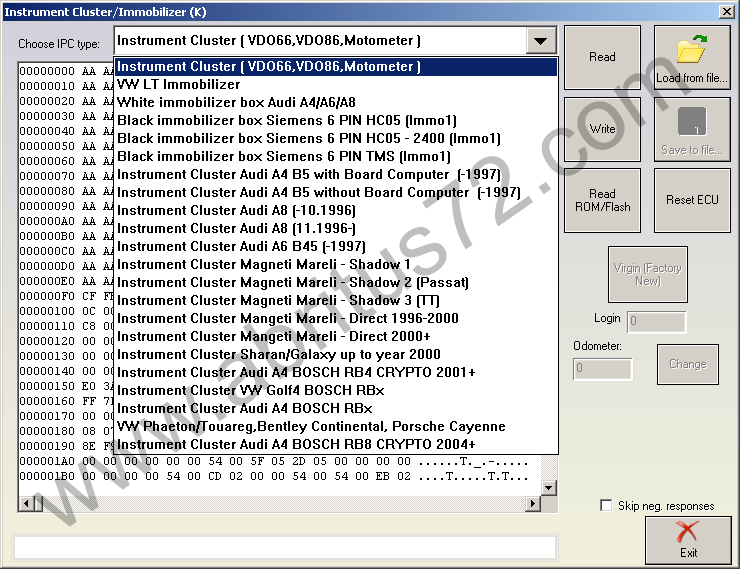Choose VW Phaeton/Touareg, Bentley, Porsche Cayenne
Screen dimensions: 740x569
tap(336, 427)
